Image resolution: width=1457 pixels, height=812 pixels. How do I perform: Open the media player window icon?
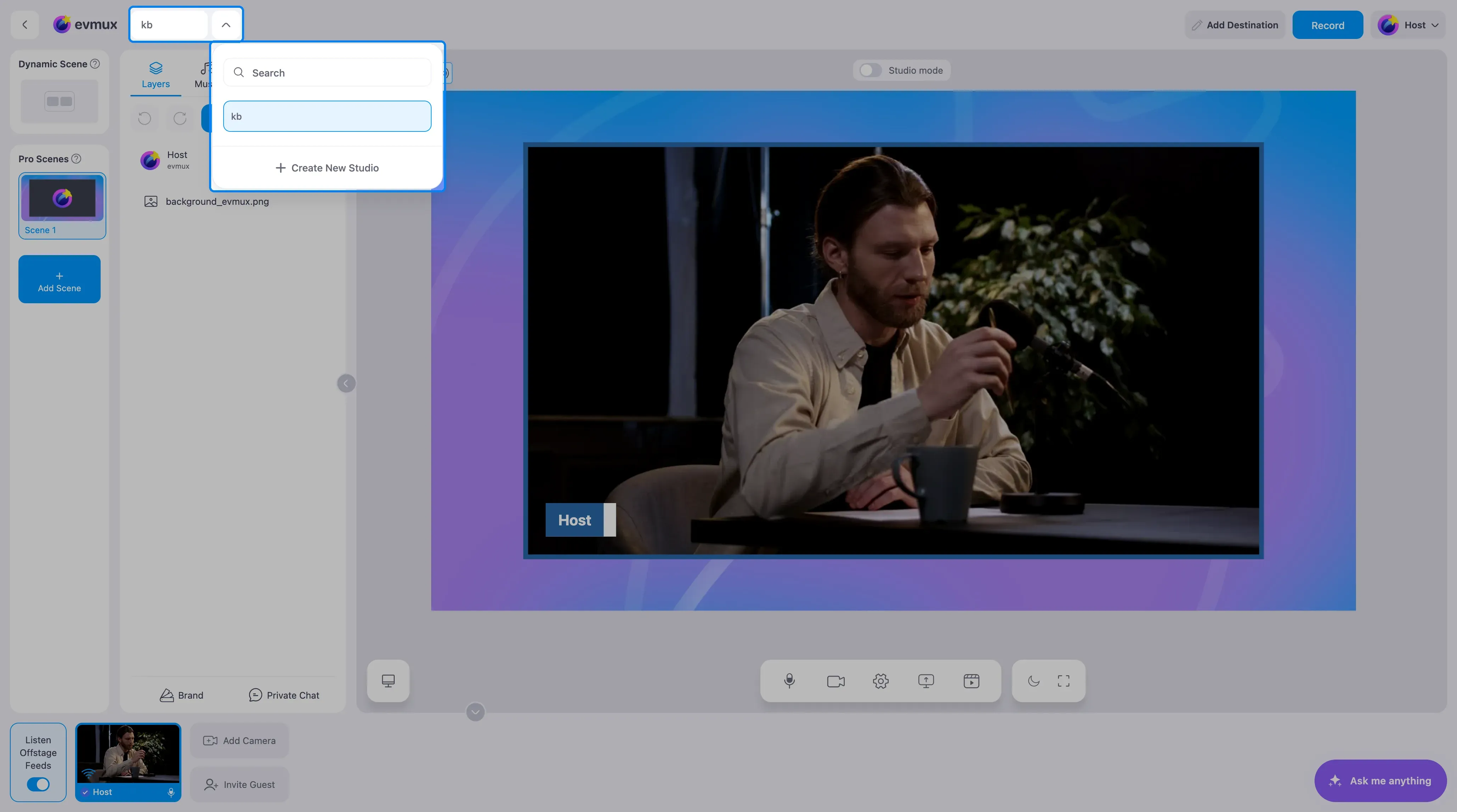971,681
